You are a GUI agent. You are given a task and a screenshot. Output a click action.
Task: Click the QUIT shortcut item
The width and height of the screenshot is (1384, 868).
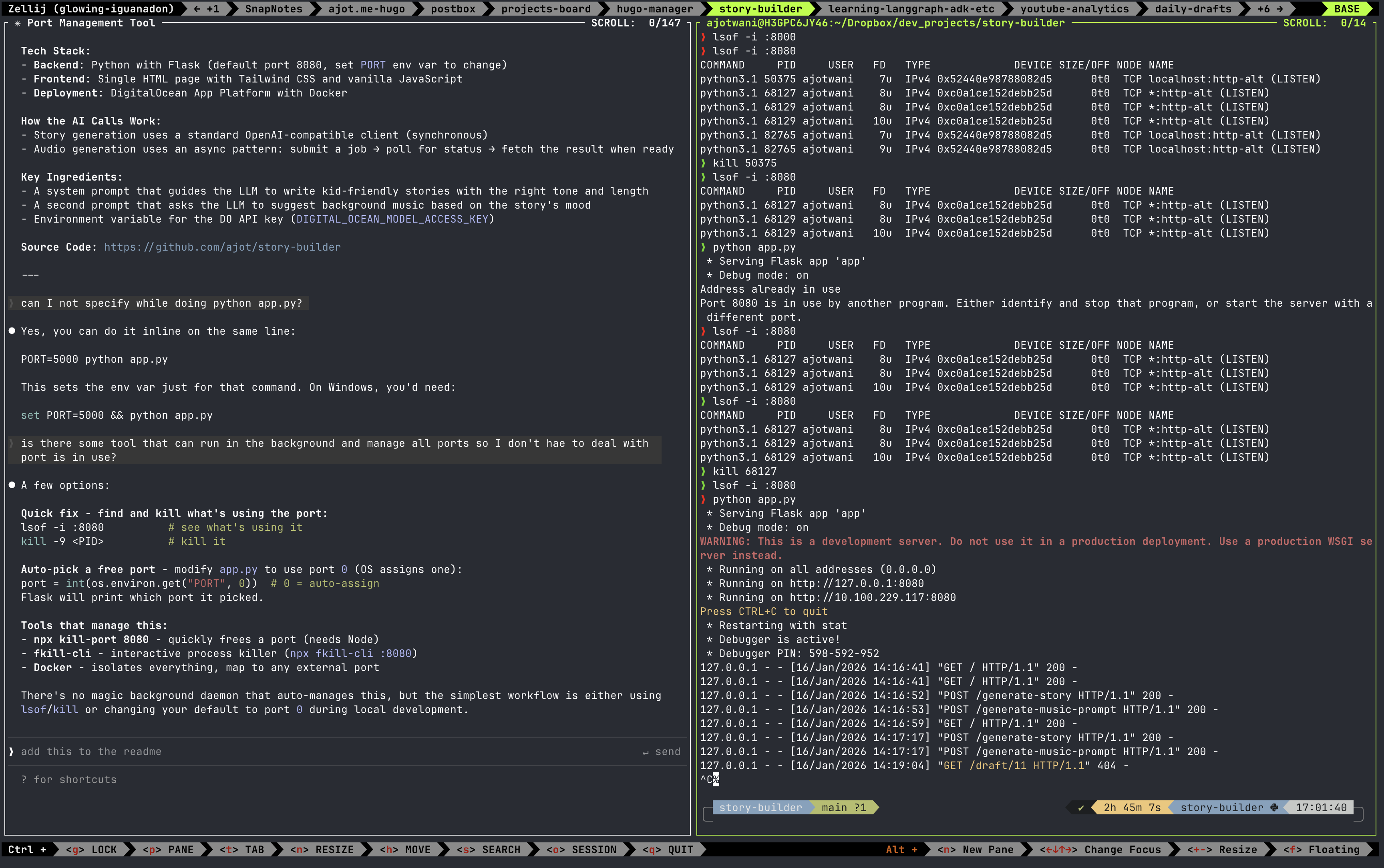coord(668,849)
